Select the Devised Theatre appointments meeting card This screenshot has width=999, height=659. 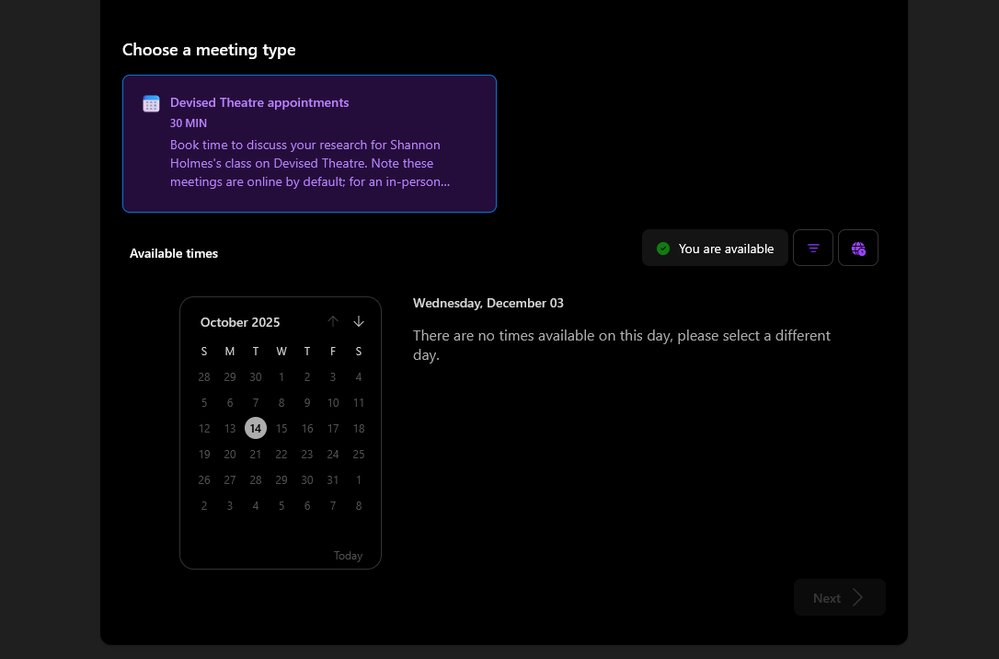[309, 143]
